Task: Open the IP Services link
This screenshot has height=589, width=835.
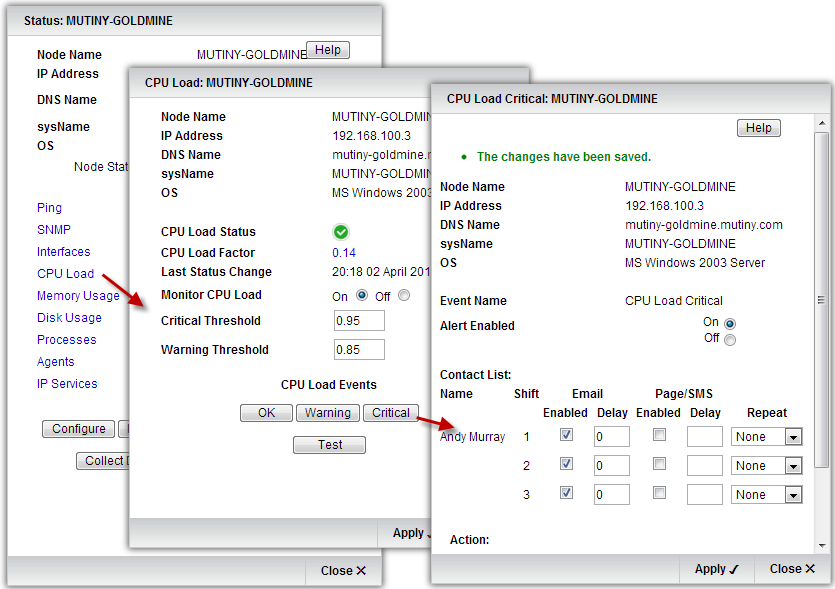Action: [67, 383]
